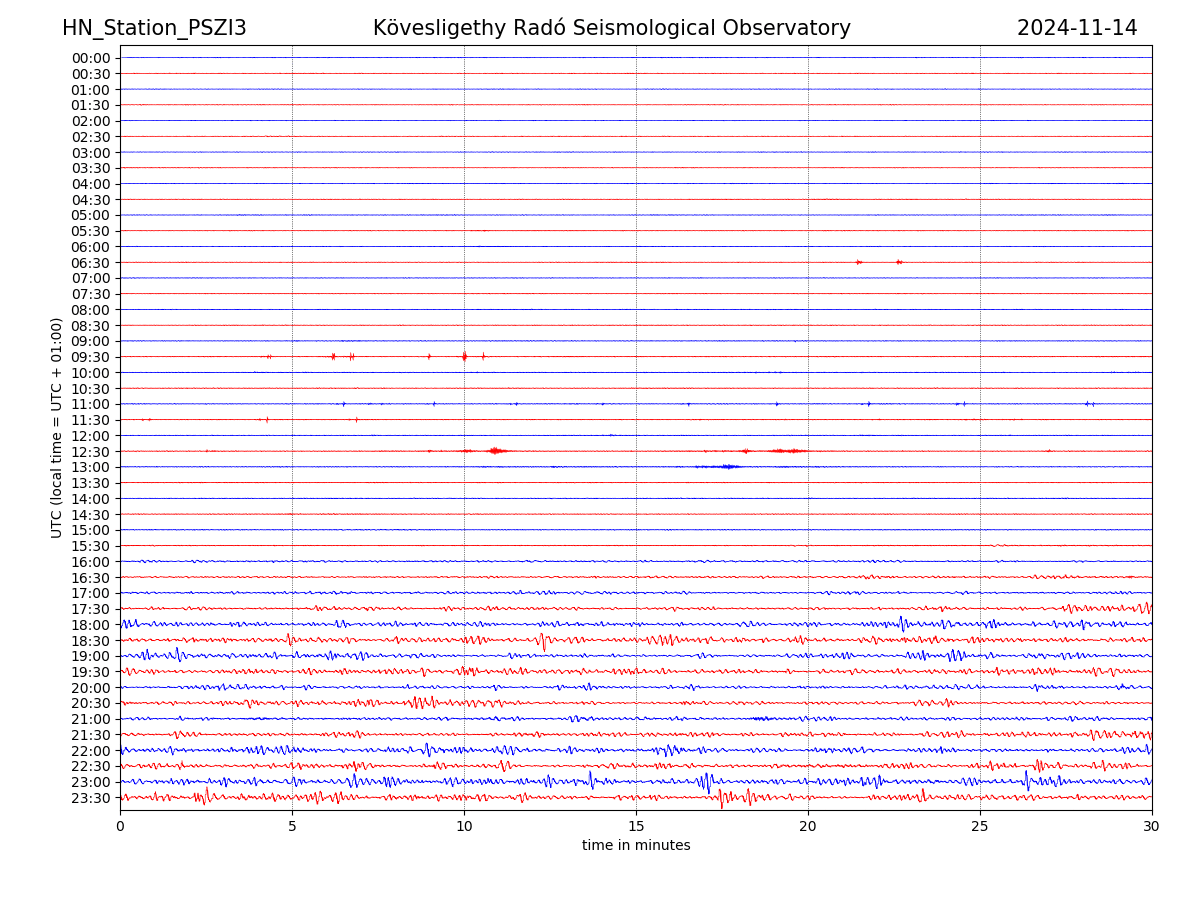Click the 5 tick on minutes axis
The image size is (1200, 900).
[x=292, y=826]
